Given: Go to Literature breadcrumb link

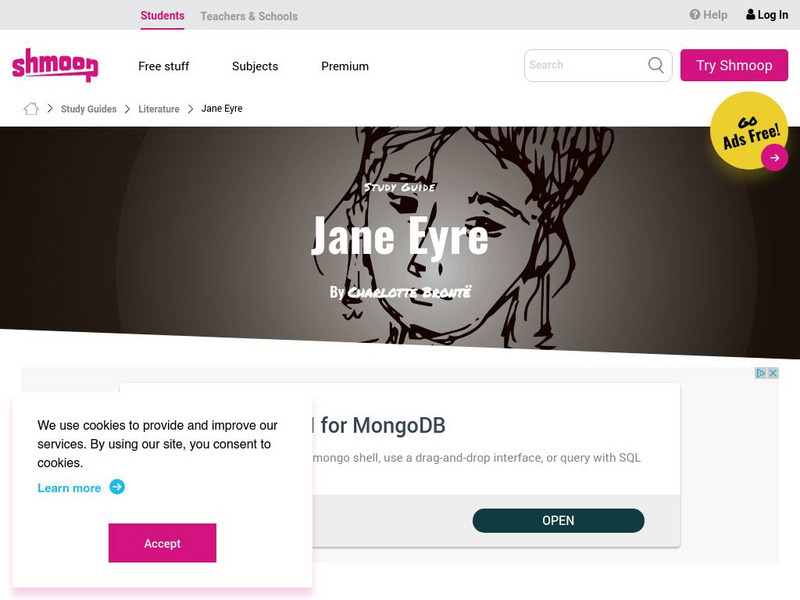Looking at the screenshot, I should coord(159,109).
